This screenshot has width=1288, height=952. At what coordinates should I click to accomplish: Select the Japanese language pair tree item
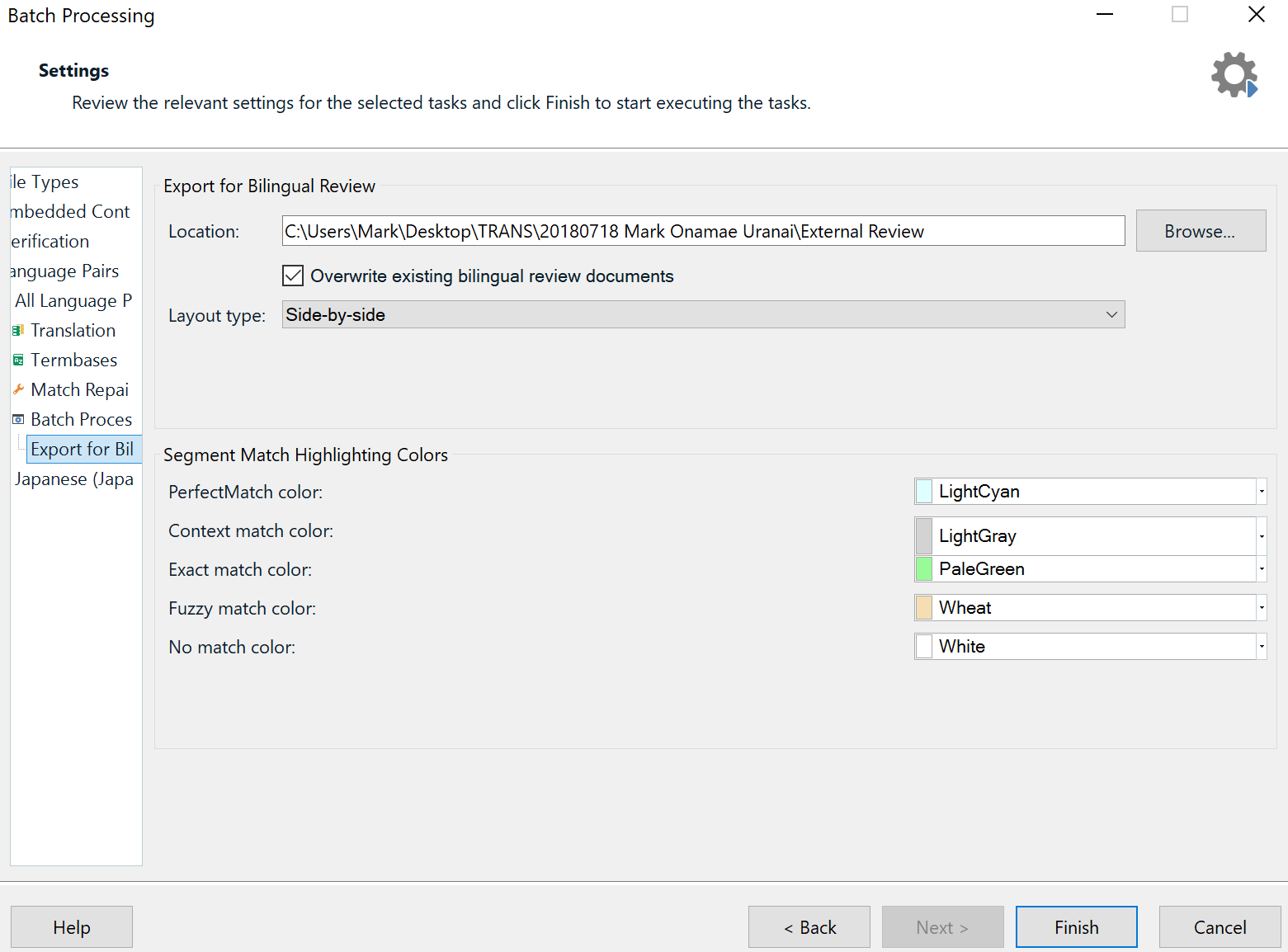pyautogui.click(x=73, y=479)
